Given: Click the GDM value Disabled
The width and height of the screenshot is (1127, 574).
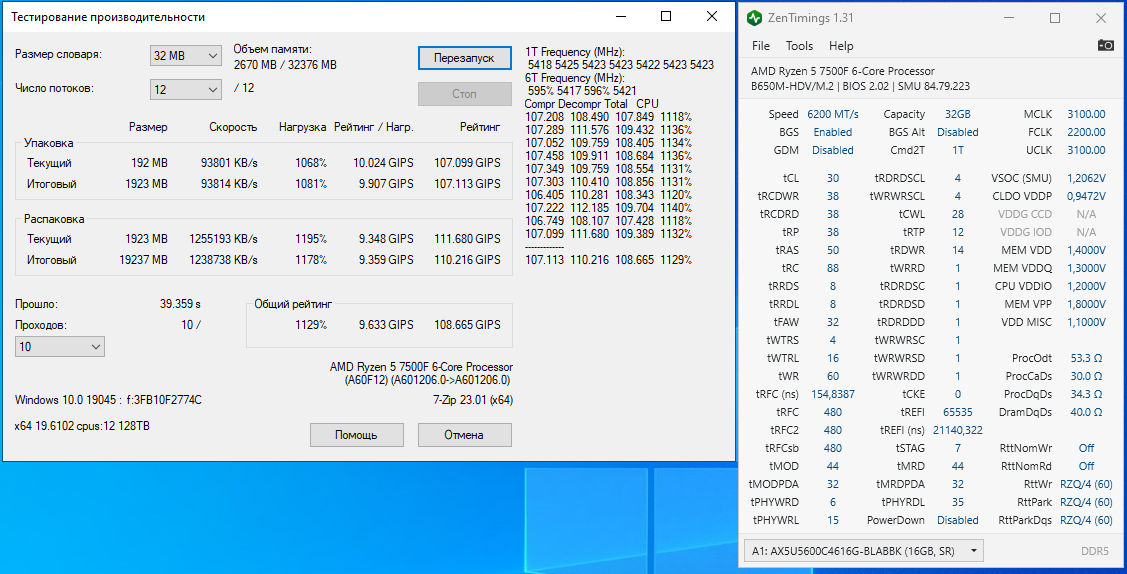Looking at the screenshot, I should (x=833, y=150).
